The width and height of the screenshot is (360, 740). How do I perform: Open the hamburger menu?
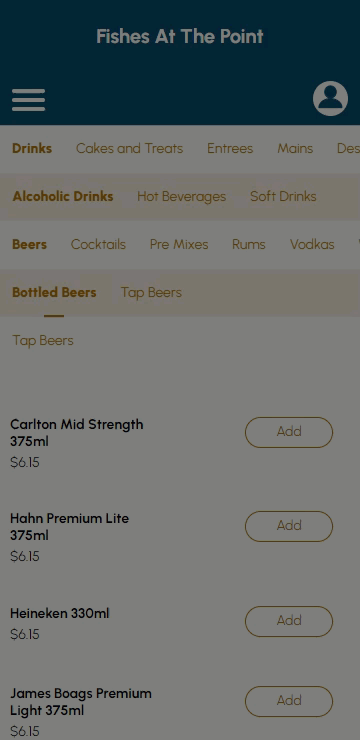pos(28,100)
